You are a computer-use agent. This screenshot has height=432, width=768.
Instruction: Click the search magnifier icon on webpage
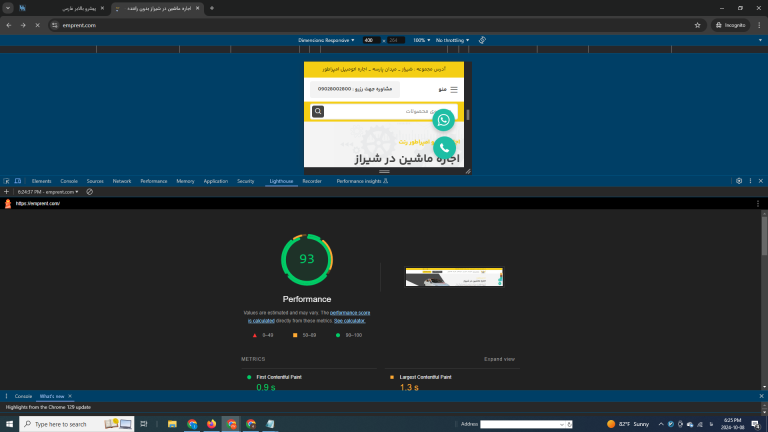(x=318, y=112)
